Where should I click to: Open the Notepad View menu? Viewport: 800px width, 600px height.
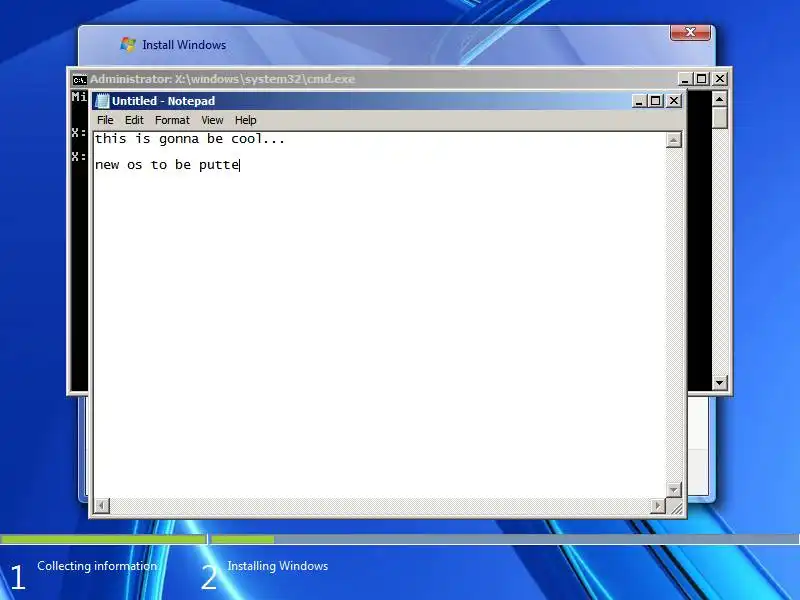[212, 120]
